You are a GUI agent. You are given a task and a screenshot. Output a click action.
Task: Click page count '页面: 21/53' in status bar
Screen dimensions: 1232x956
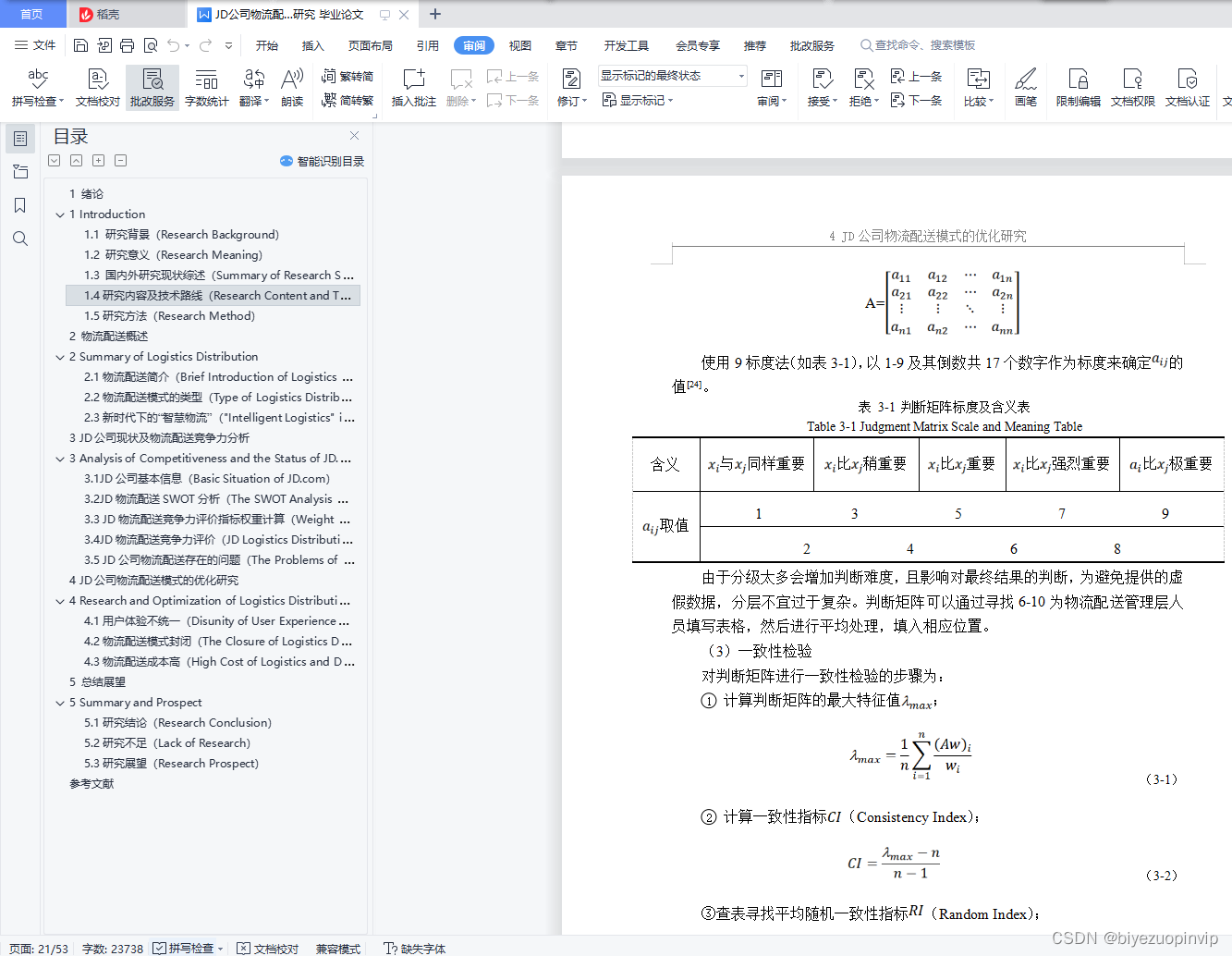click(39, 949)
